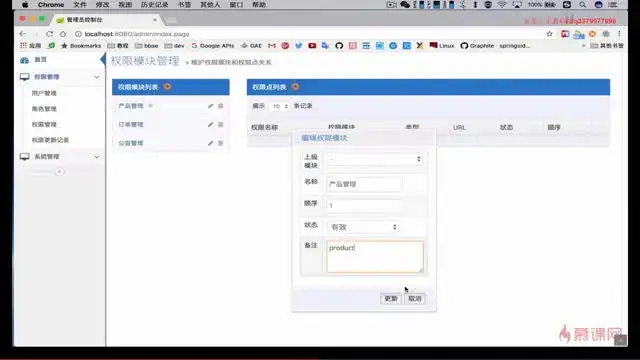Open the Gmail bookmark icon
The width and height of the screenshot is (640, 360).
pyautogui.click(x=272, y=46)
